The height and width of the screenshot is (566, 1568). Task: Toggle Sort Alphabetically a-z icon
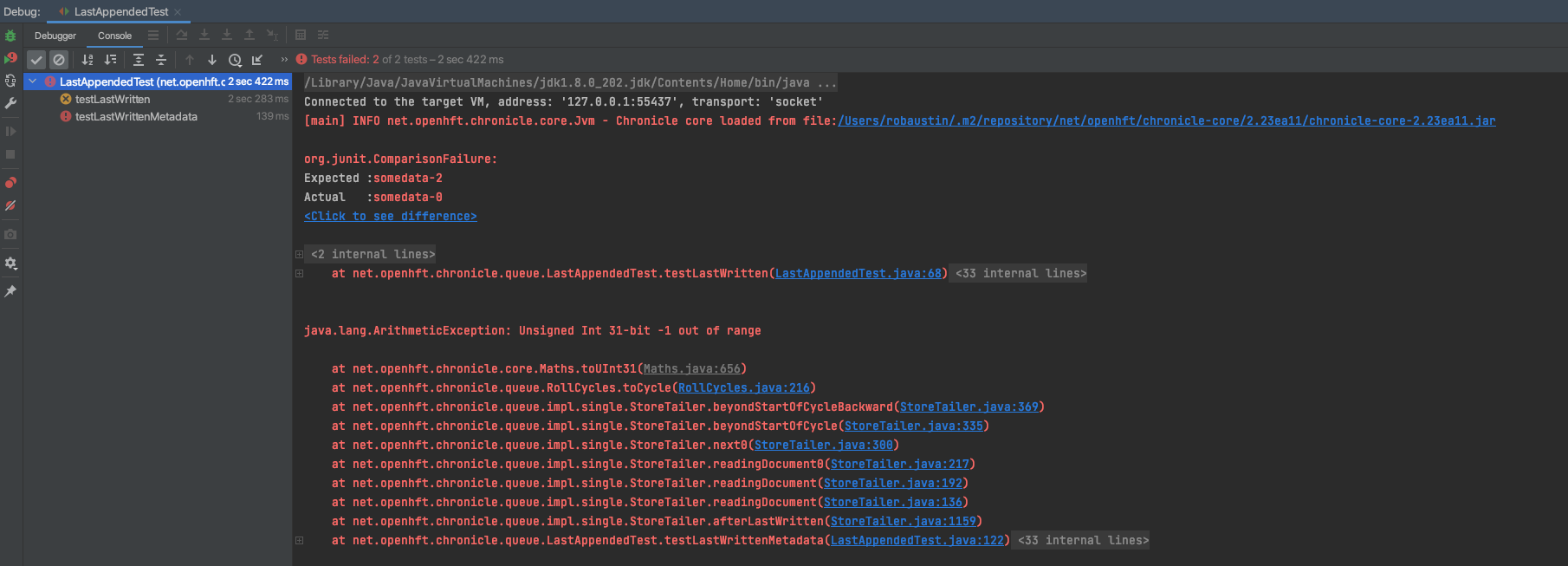(87, 60)
